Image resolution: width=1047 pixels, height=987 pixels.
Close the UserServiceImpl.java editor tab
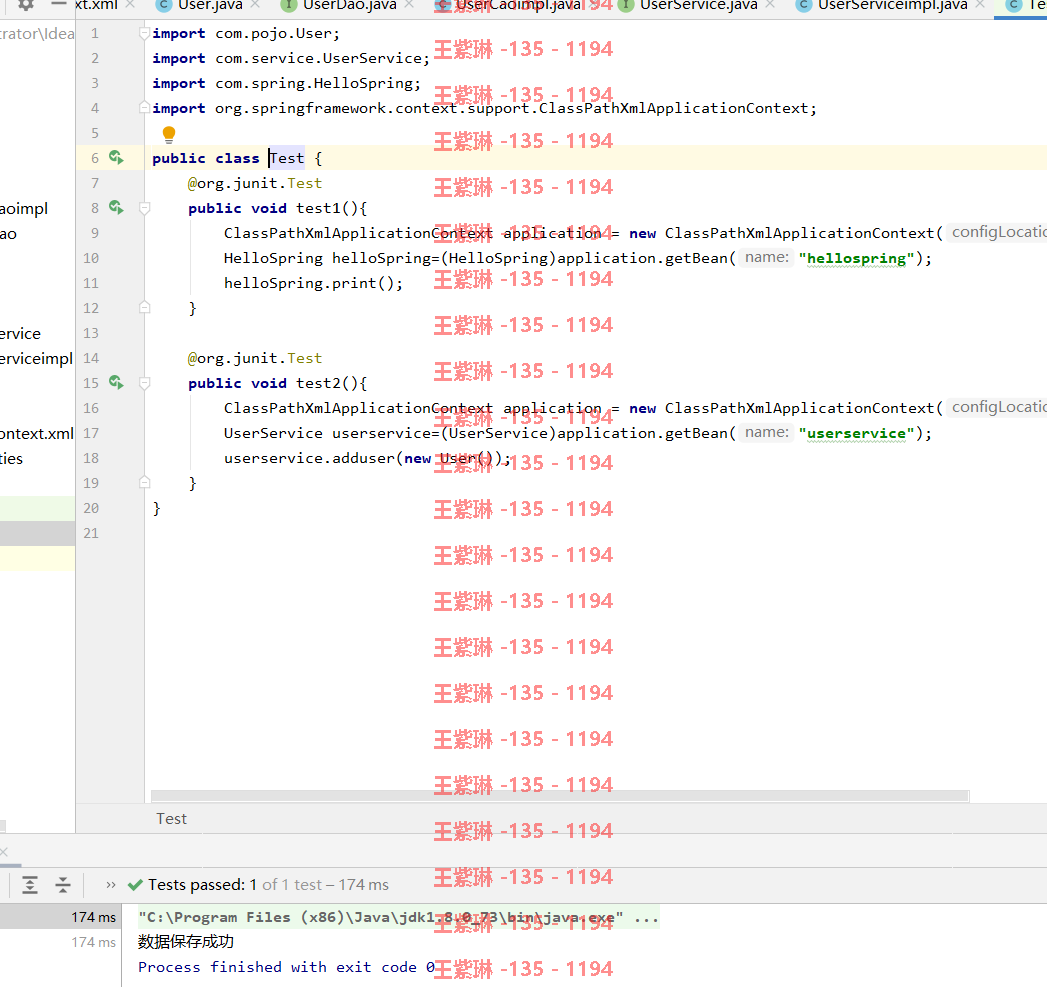pos(980,5)
